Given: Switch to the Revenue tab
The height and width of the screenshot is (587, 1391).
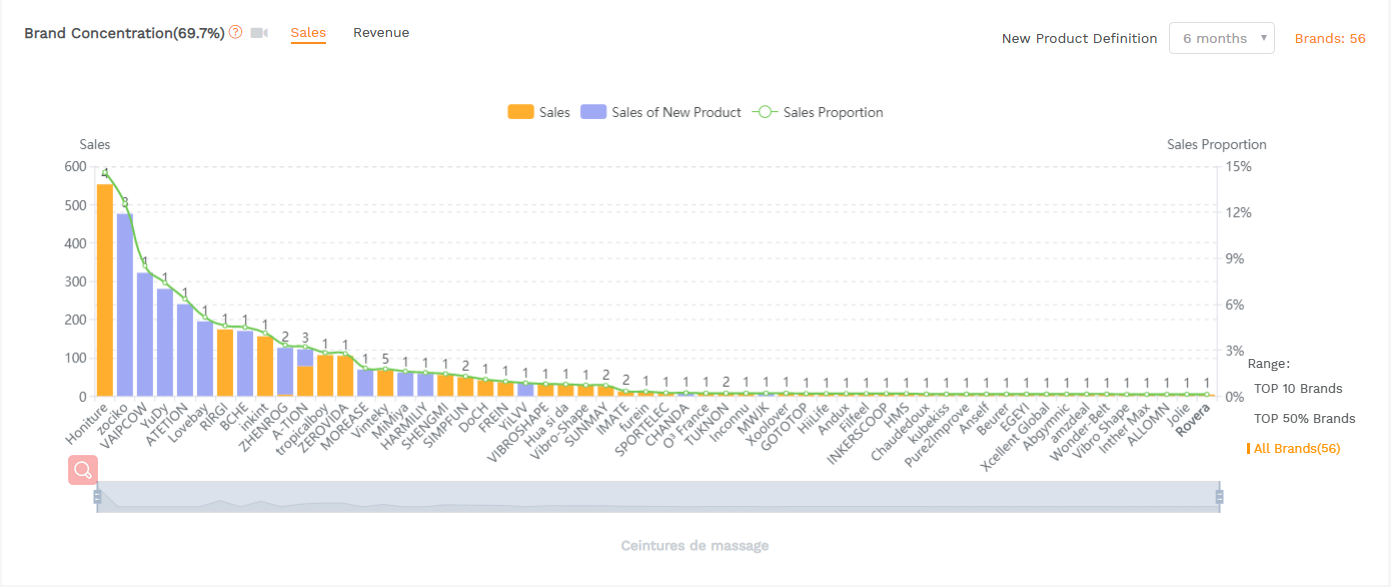Looking at the screenshot, I should (x=381, y=33).
